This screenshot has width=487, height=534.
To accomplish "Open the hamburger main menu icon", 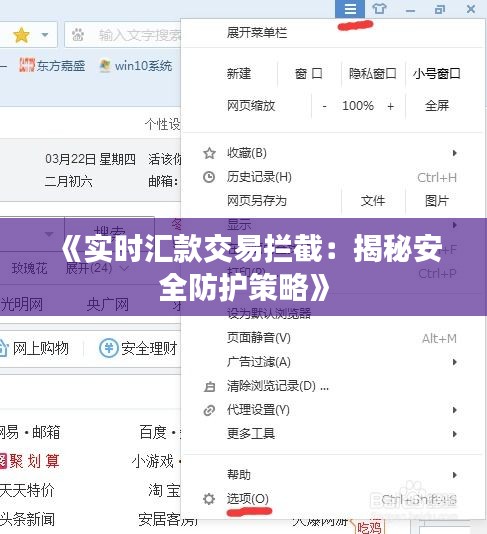I will tap(350, 9).
